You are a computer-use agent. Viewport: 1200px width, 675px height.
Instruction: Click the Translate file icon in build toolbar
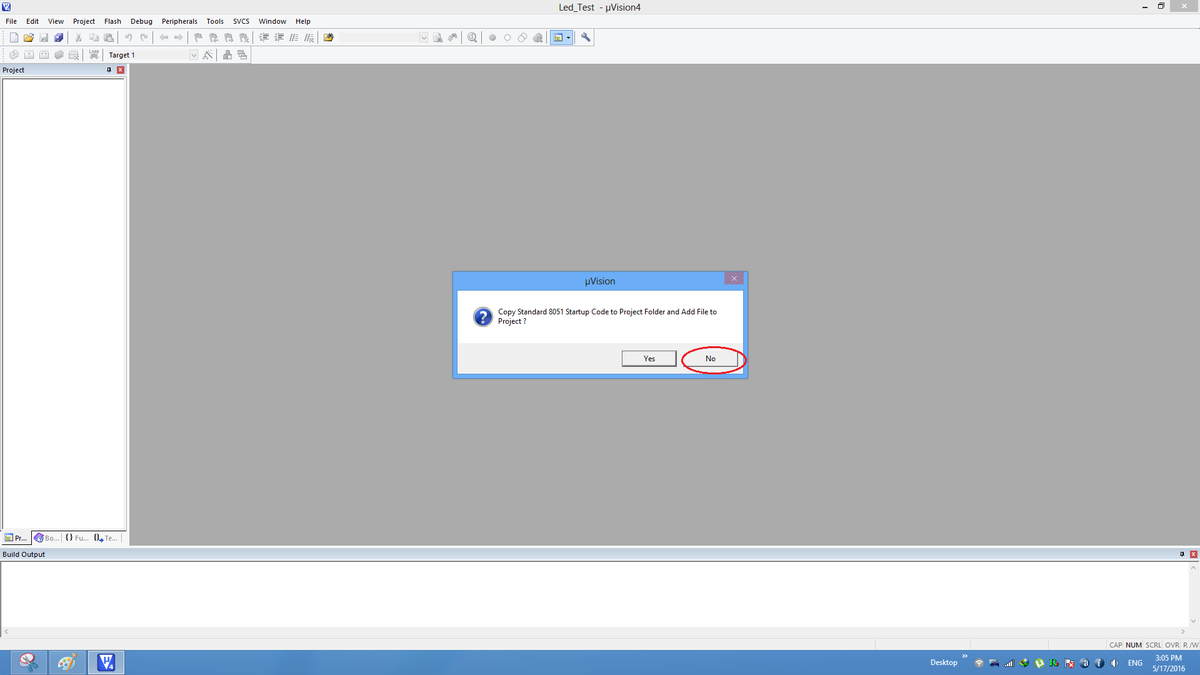14,54
